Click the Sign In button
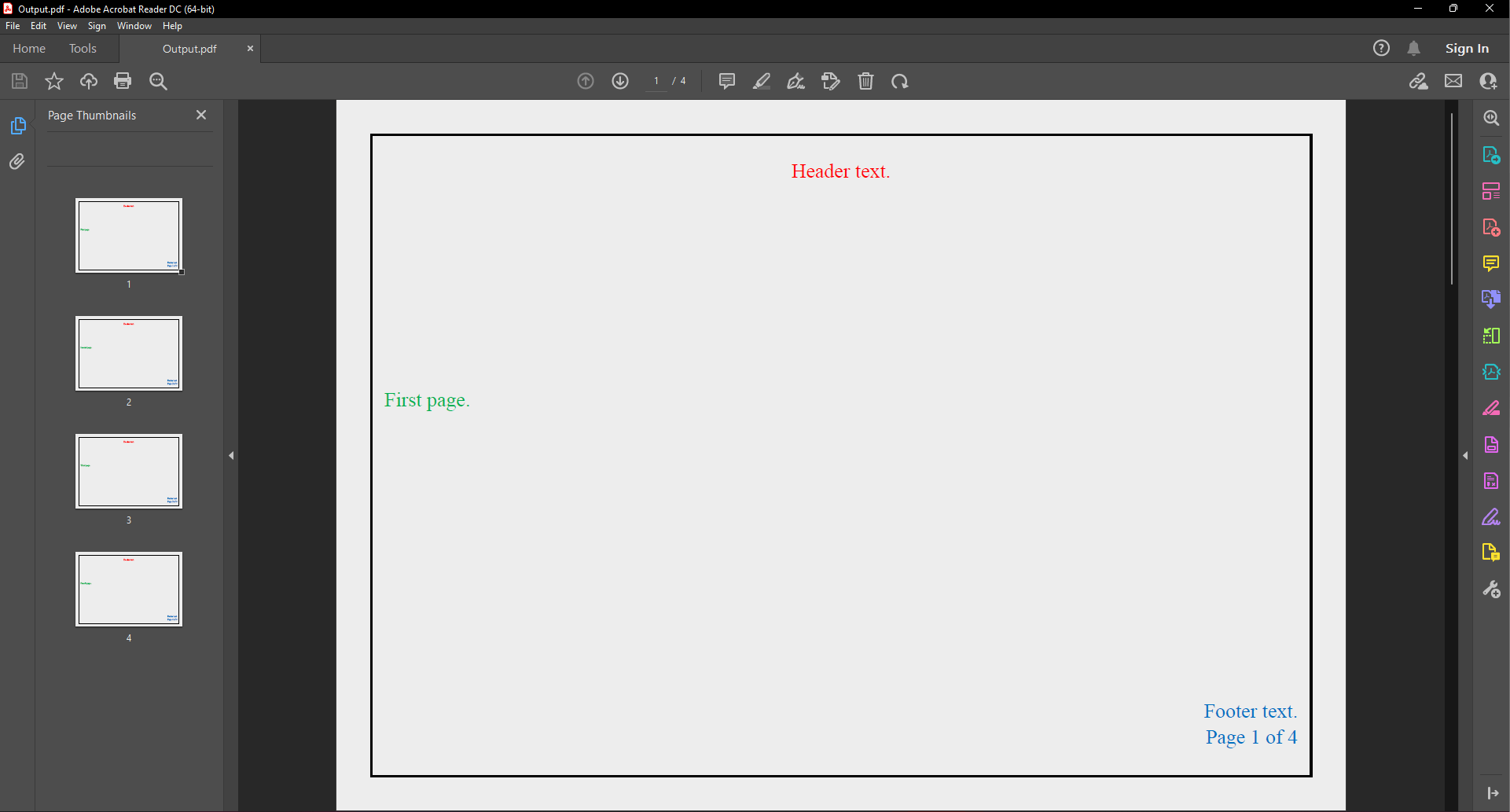The height and width of the screenshot is (812, 1510). tap(1466, 48)
